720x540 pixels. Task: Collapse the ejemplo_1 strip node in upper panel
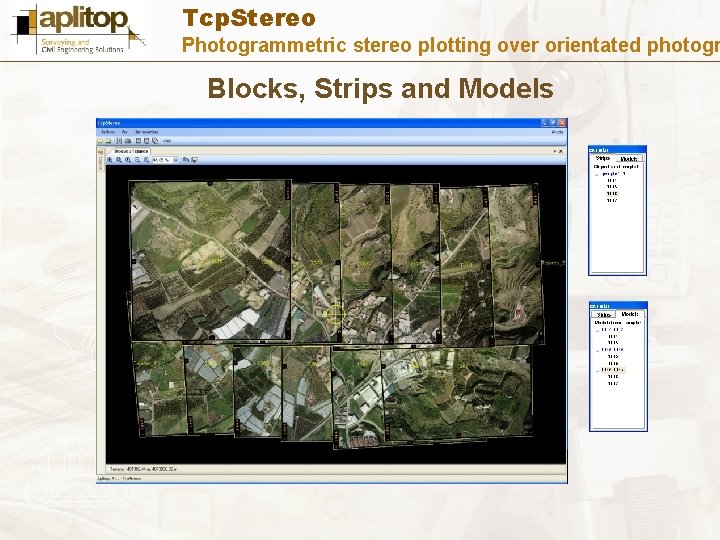pyautogui.click(x=596, y=175)
